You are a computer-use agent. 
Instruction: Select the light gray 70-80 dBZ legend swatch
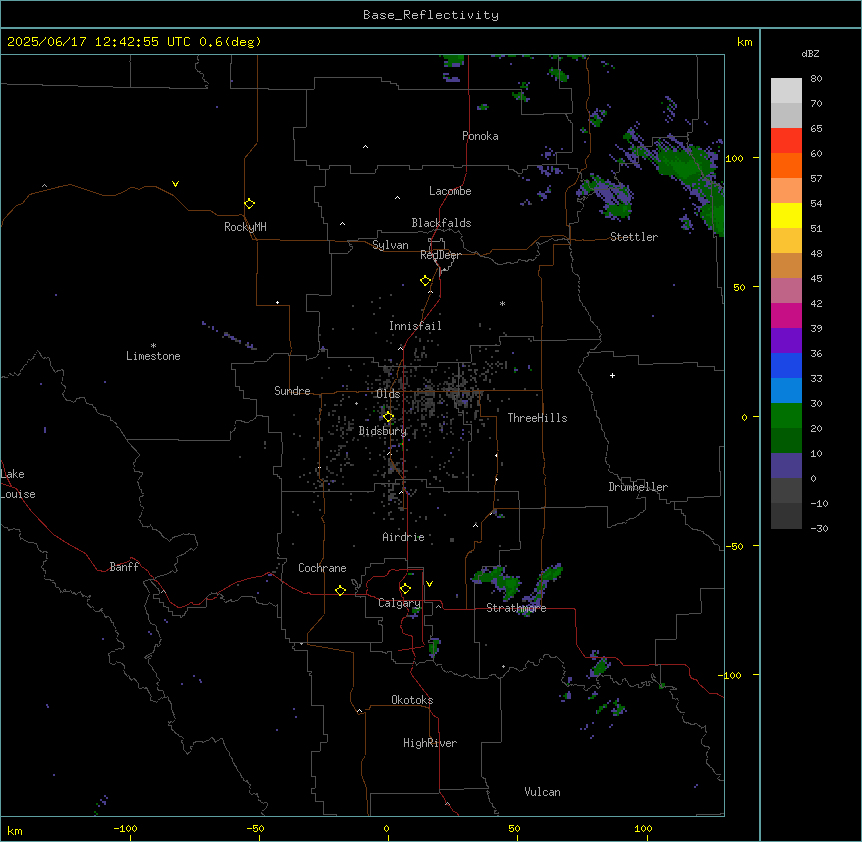[x=786, y=91]
